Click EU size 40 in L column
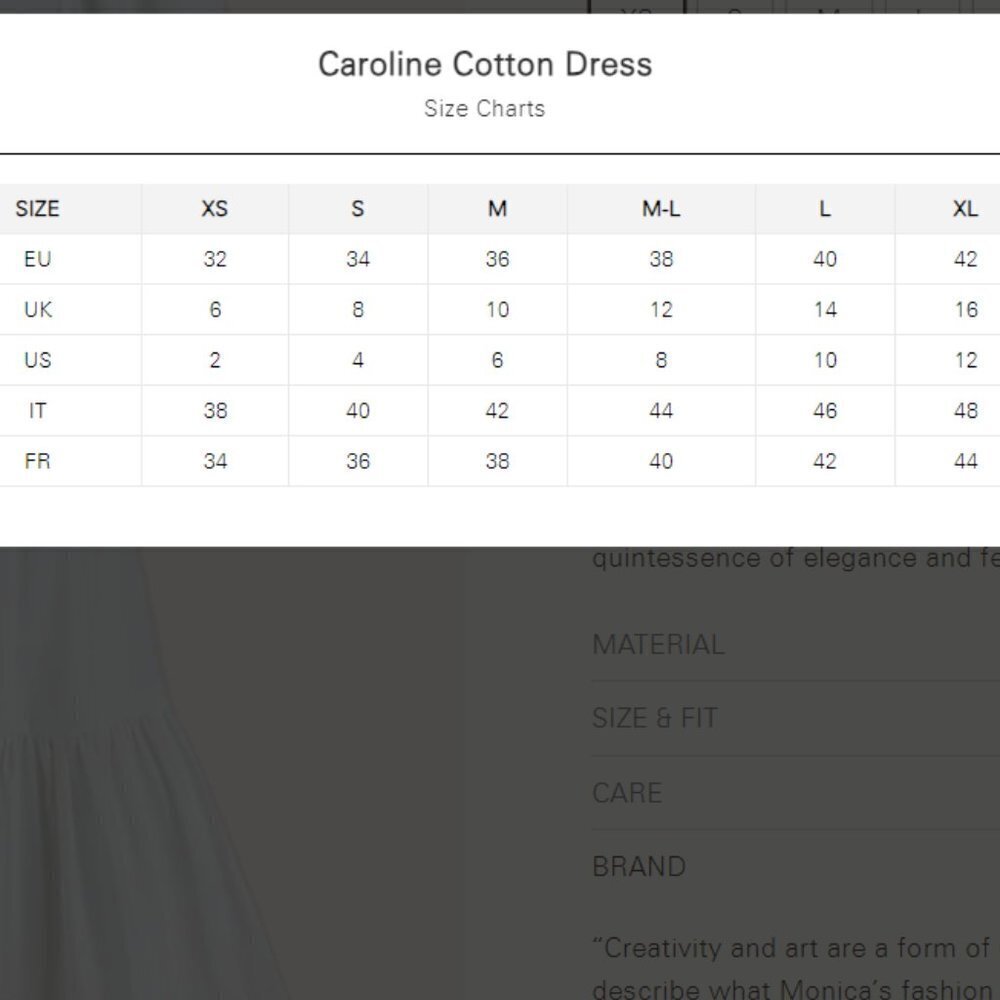 point(825,259)
